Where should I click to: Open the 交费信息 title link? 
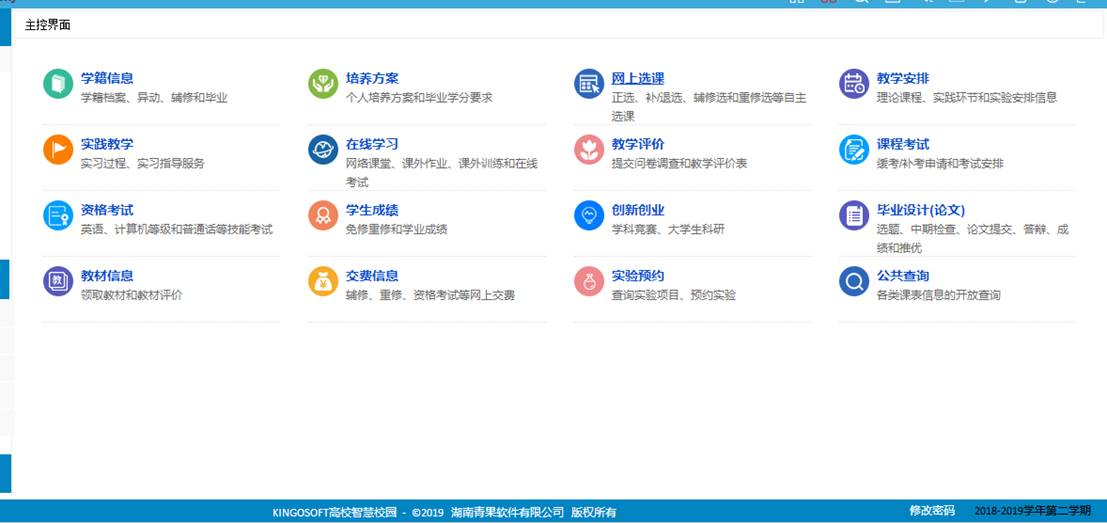372,275
